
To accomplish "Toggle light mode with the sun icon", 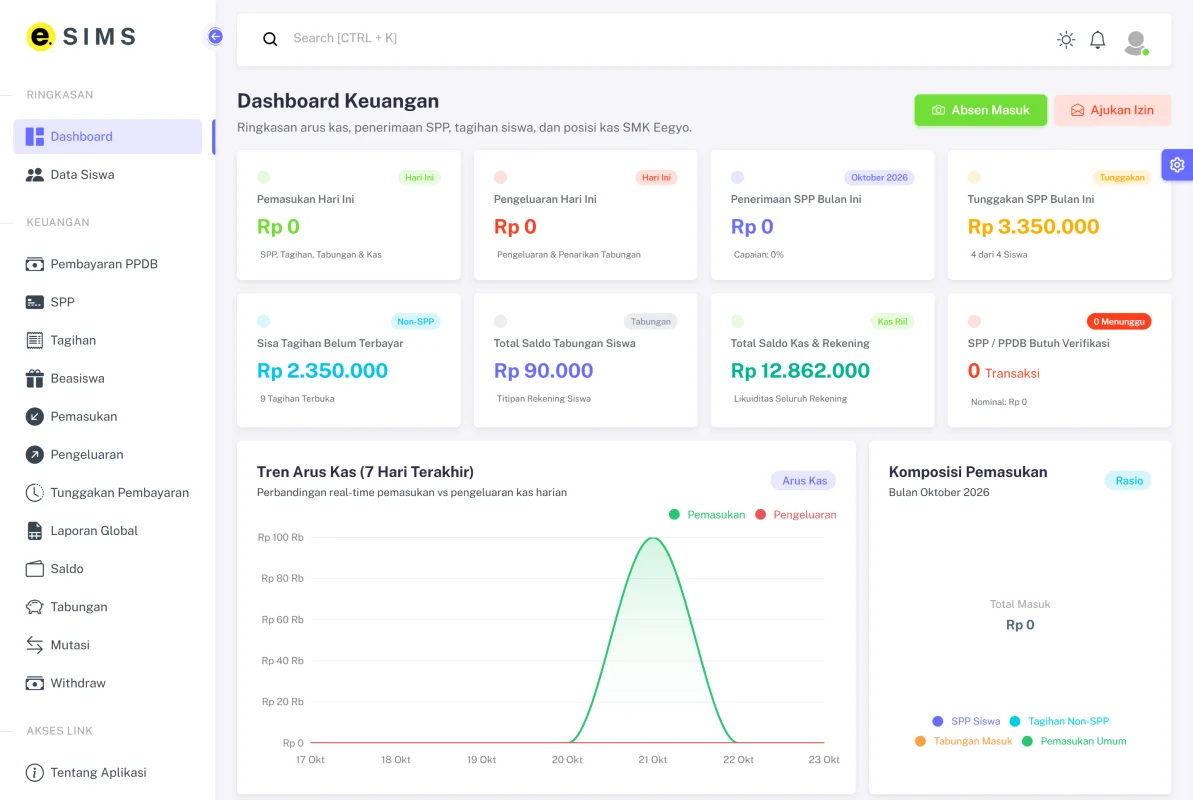I will pyautogui.click(x=1066, y=40).
